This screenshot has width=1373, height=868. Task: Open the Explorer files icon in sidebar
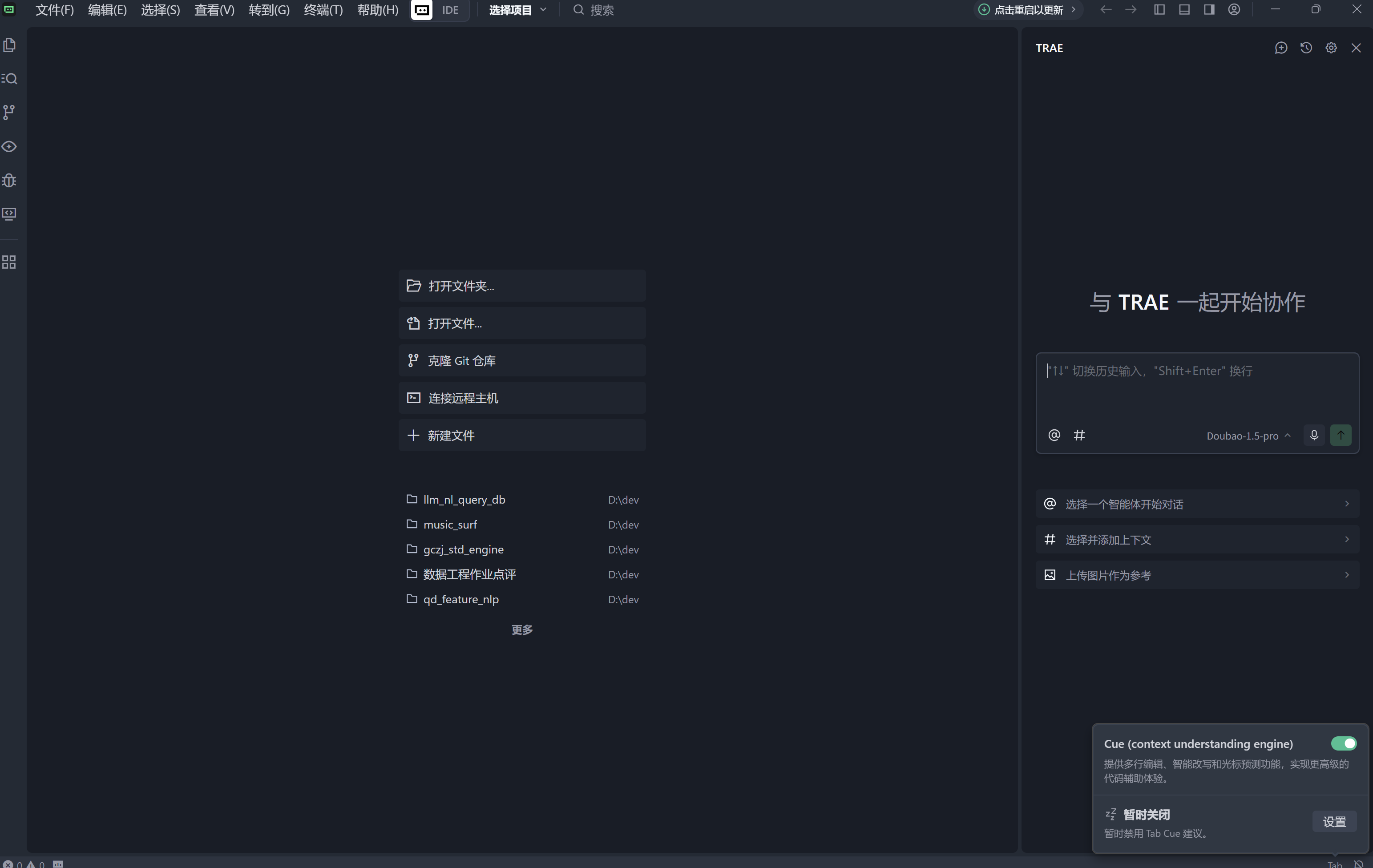coord(10,45)
